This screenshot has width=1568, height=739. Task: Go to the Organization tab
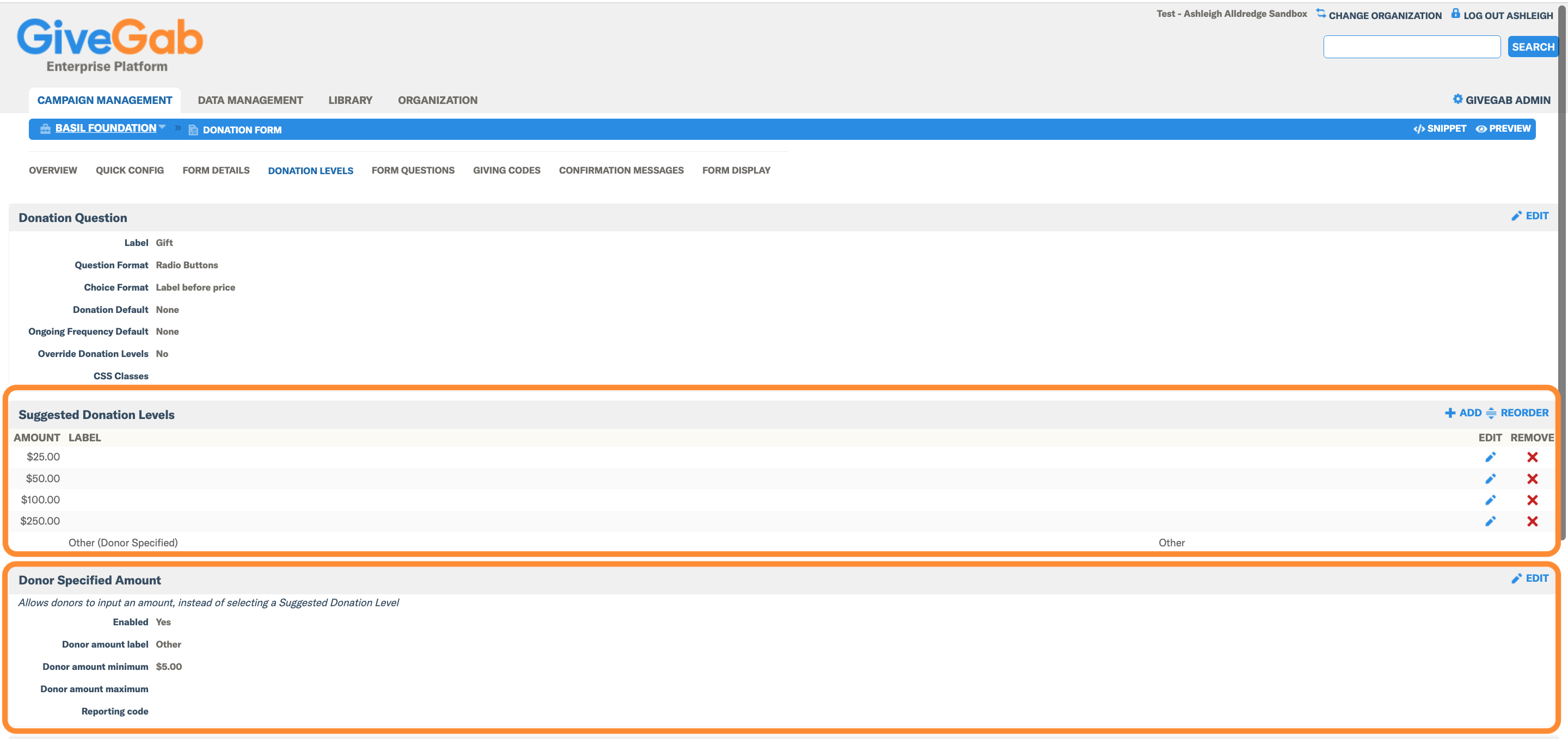(x=438, y=100)
